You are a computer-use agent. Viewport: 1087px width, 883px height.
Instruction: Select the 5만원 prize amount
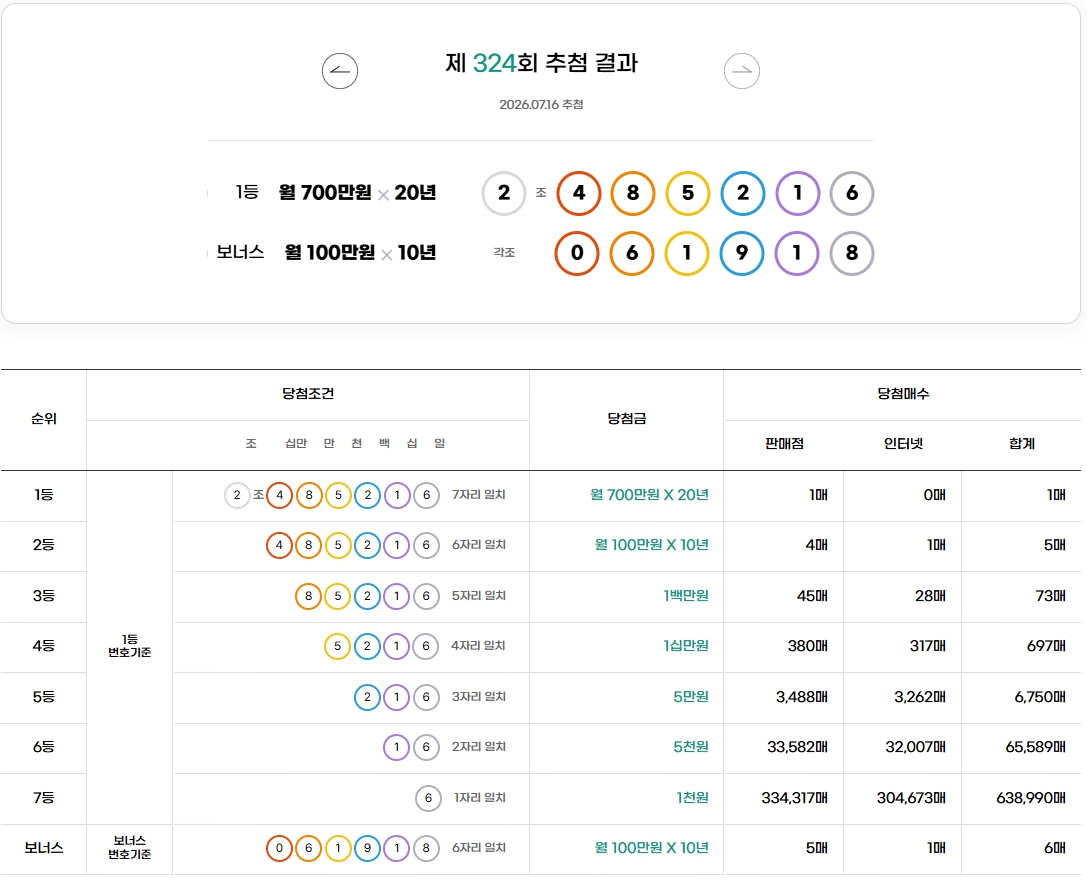point(691,697)
